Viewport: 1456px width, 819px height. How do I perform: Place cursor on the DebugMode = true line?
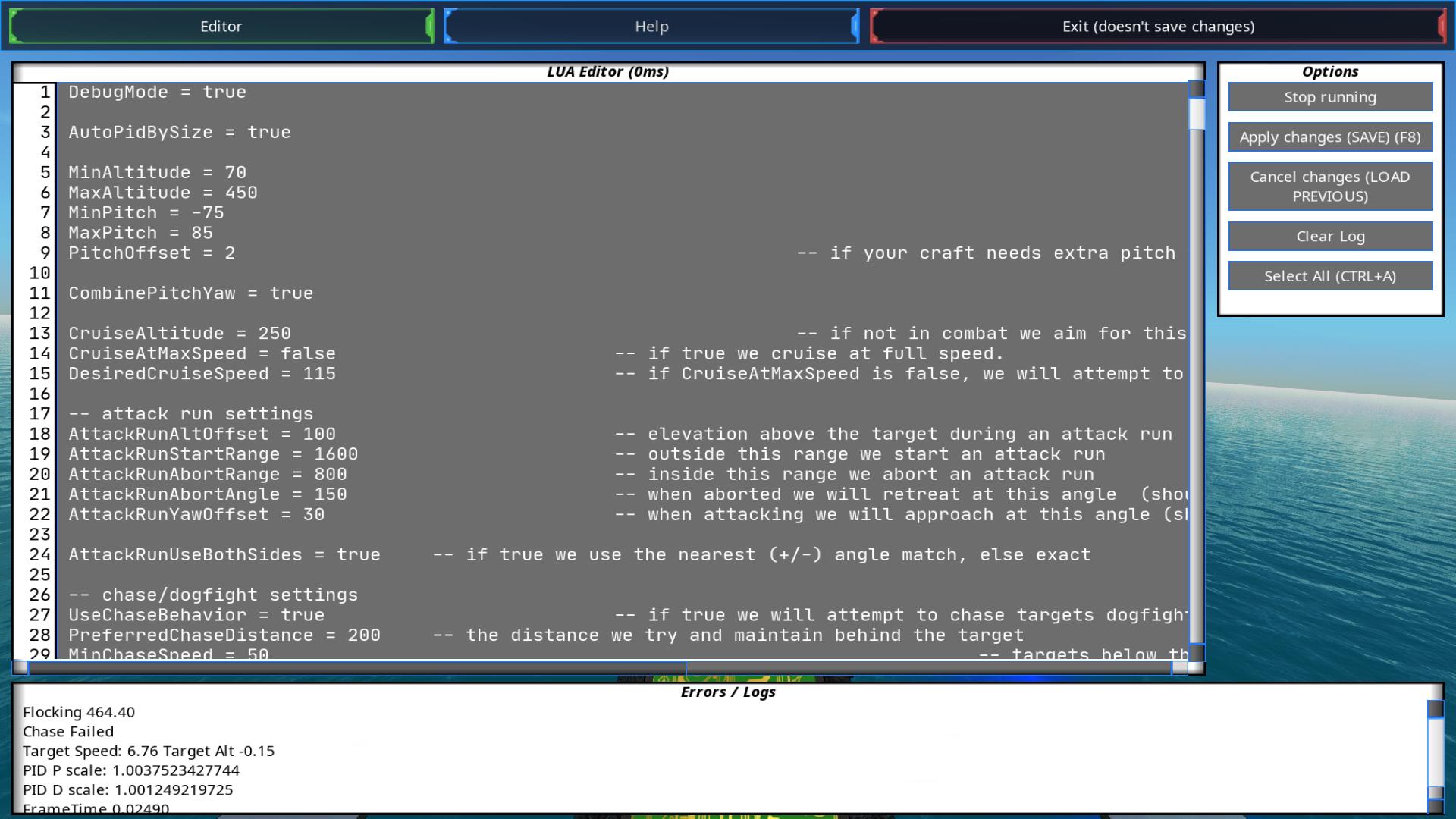pyautogui.click(x=157, y=93)
